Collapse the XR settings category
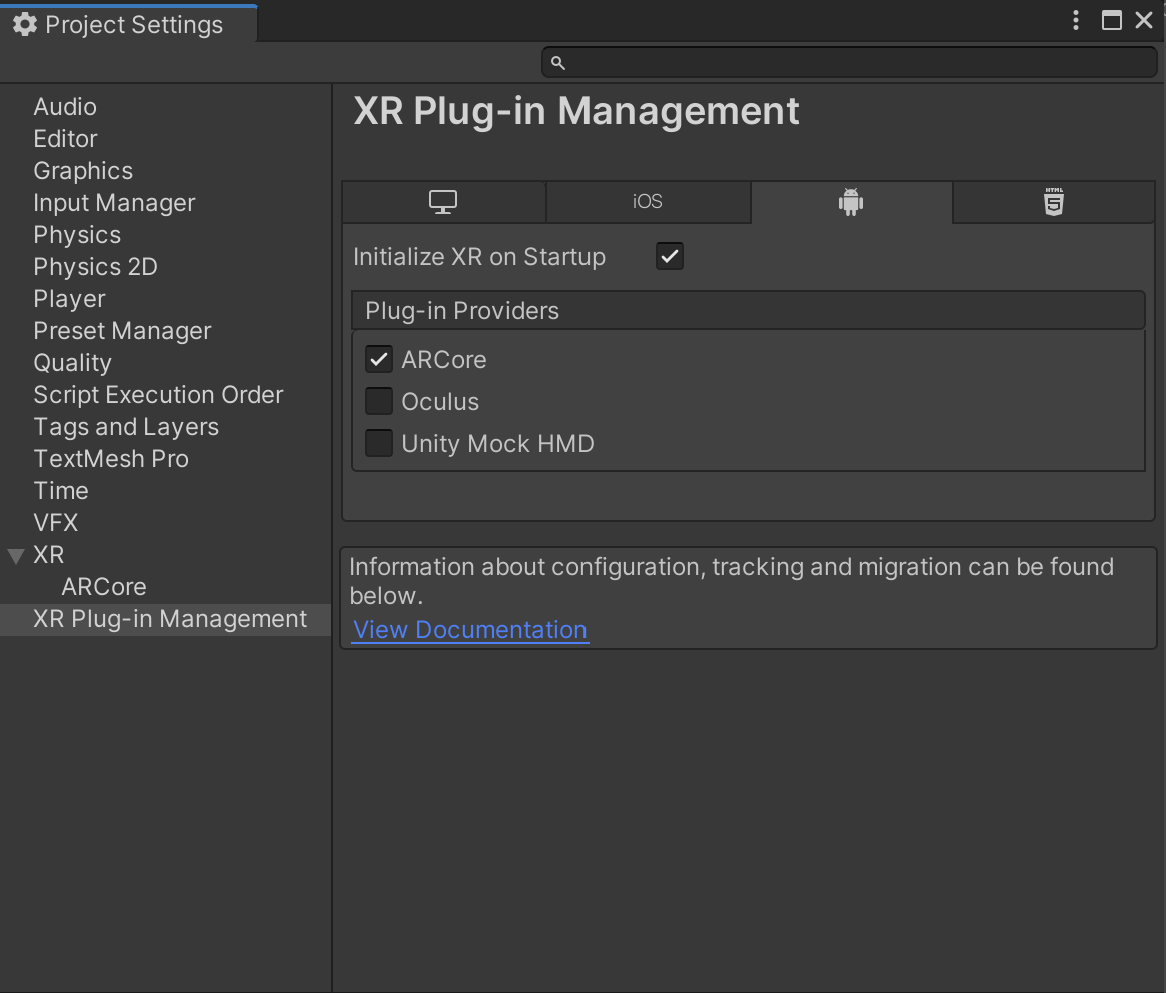 point(16,556)
